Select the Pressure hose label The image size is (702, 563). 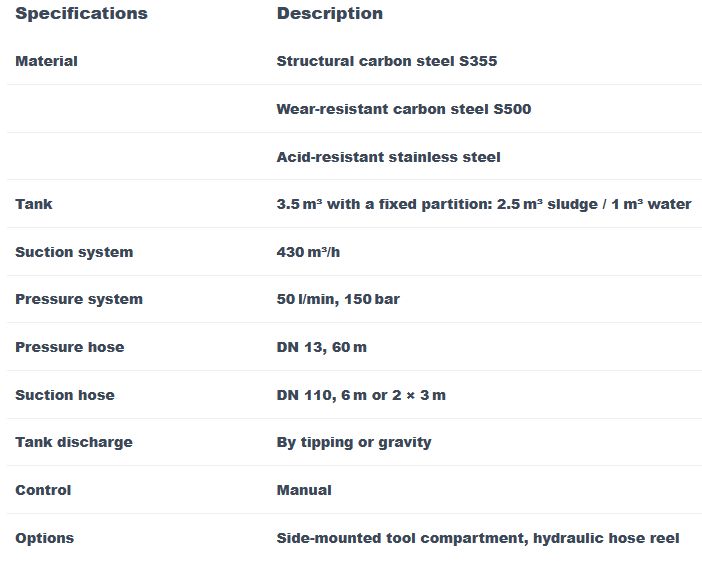click(x=70, y=347)
